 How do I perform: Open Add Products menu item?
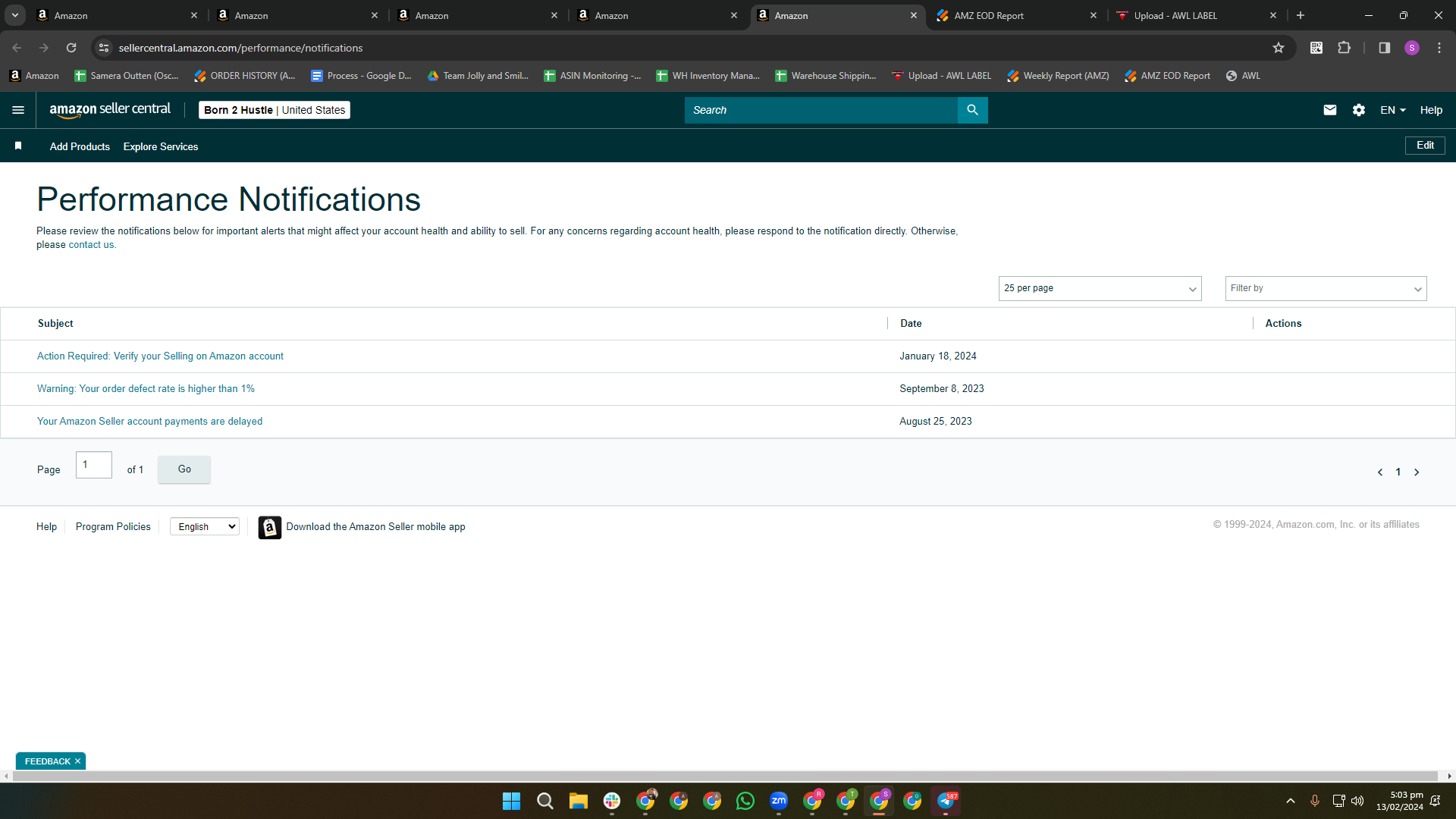(x=80, y=146)
